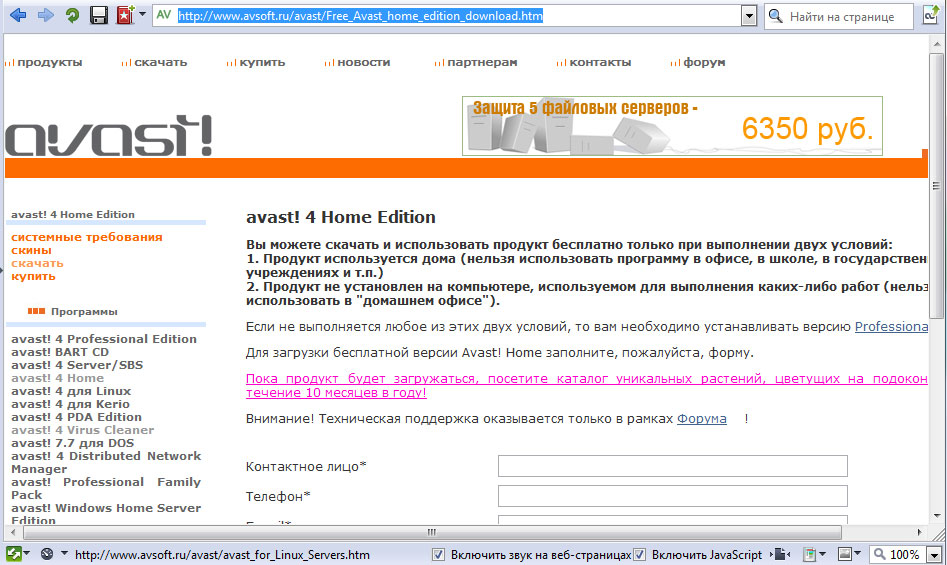Focus the "Найти на странице" search field

point(842,17)
